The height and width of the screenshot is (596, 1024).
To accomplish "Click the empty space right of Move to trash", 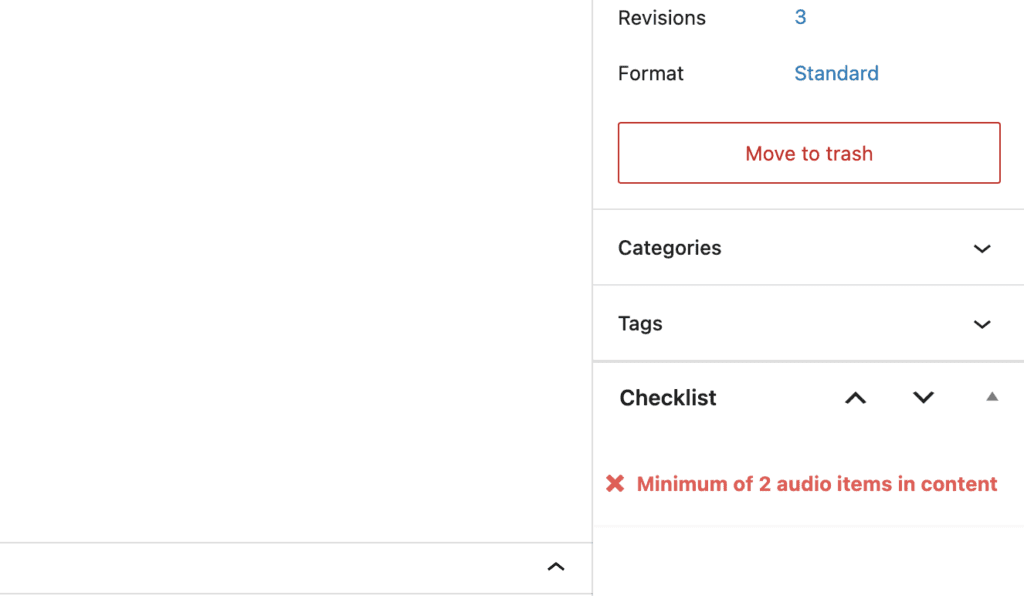I will 1012,153.
